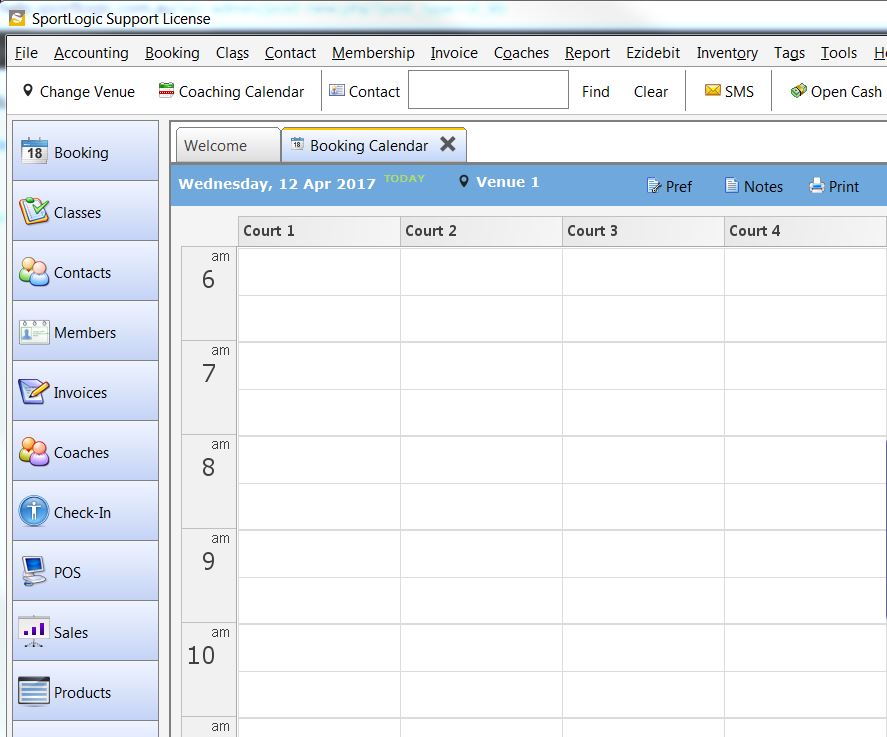Open the Tools menu
The height and width of the screenshot is (737, 887).
pyautogui.click(x=839, y=53)
